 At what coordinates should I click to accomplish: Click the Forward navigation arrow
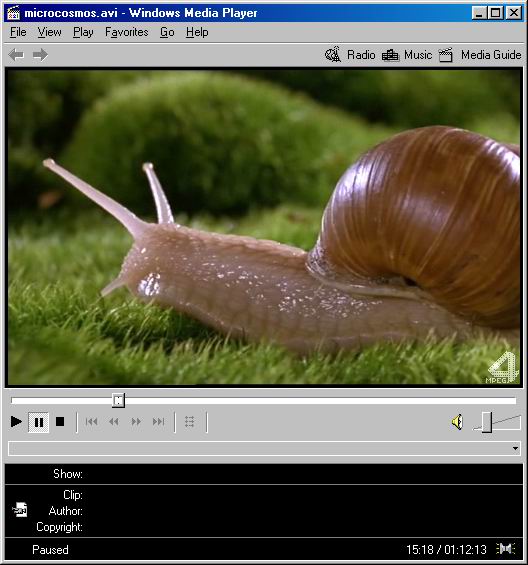pyautogui.click(x=40, y=55)
